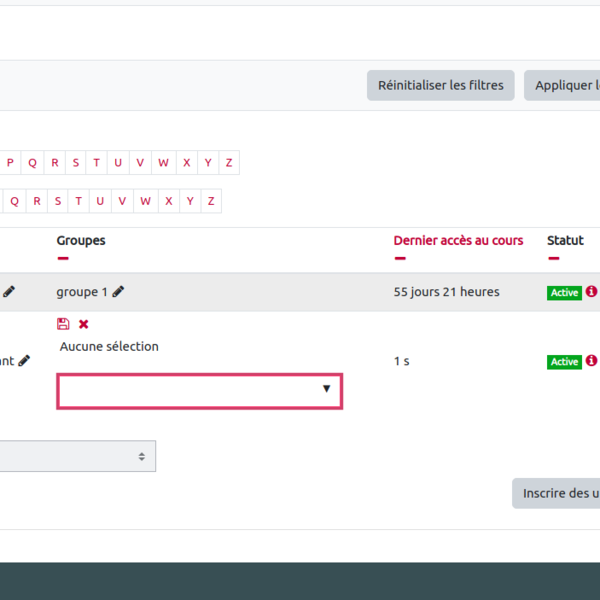Click Réinitialiser les filtres button
Viewport: 600px width, 600px height.
point(441,85)
